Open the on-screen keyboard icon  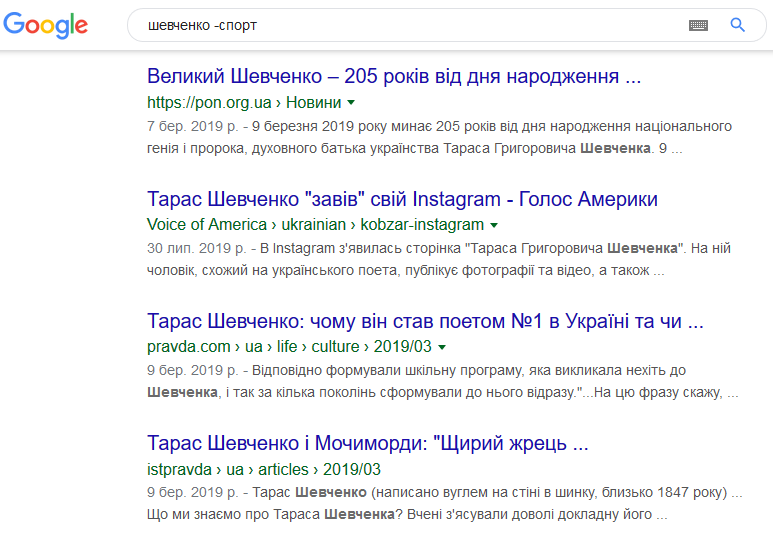tap(698, 25)
